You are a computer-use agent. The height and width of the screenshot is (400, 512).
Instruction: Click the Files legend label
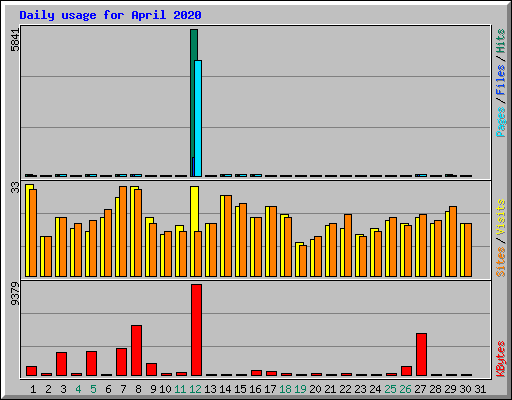[x=500, y=80]
